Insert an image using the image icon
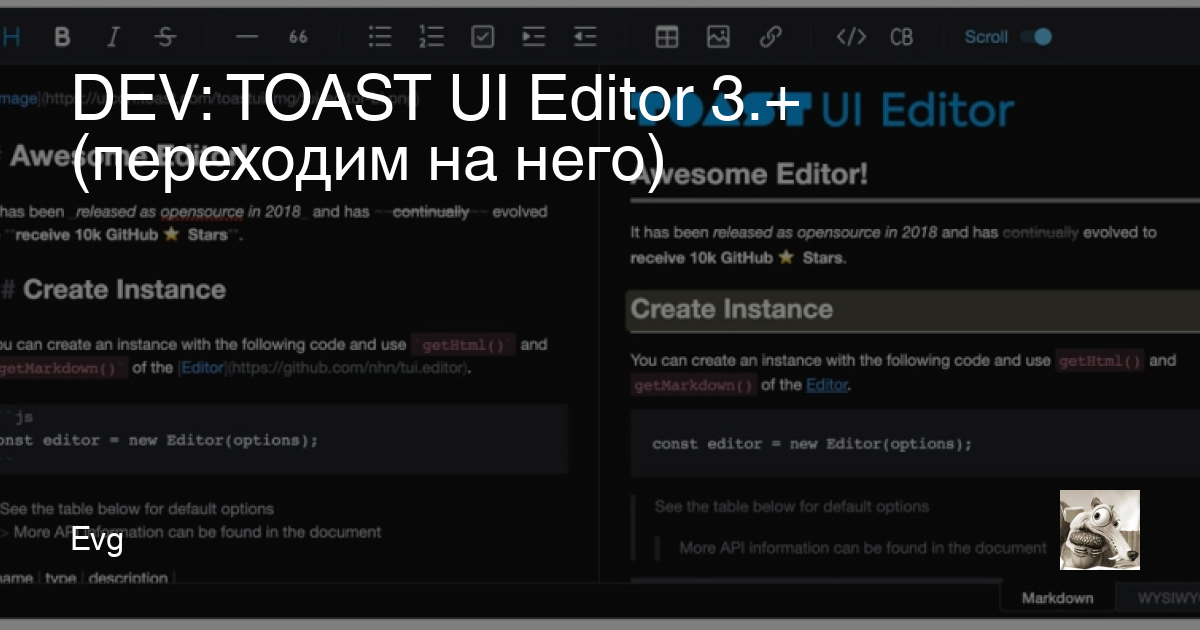Viewport: 1200px width, 630px height. pos(718,36)
